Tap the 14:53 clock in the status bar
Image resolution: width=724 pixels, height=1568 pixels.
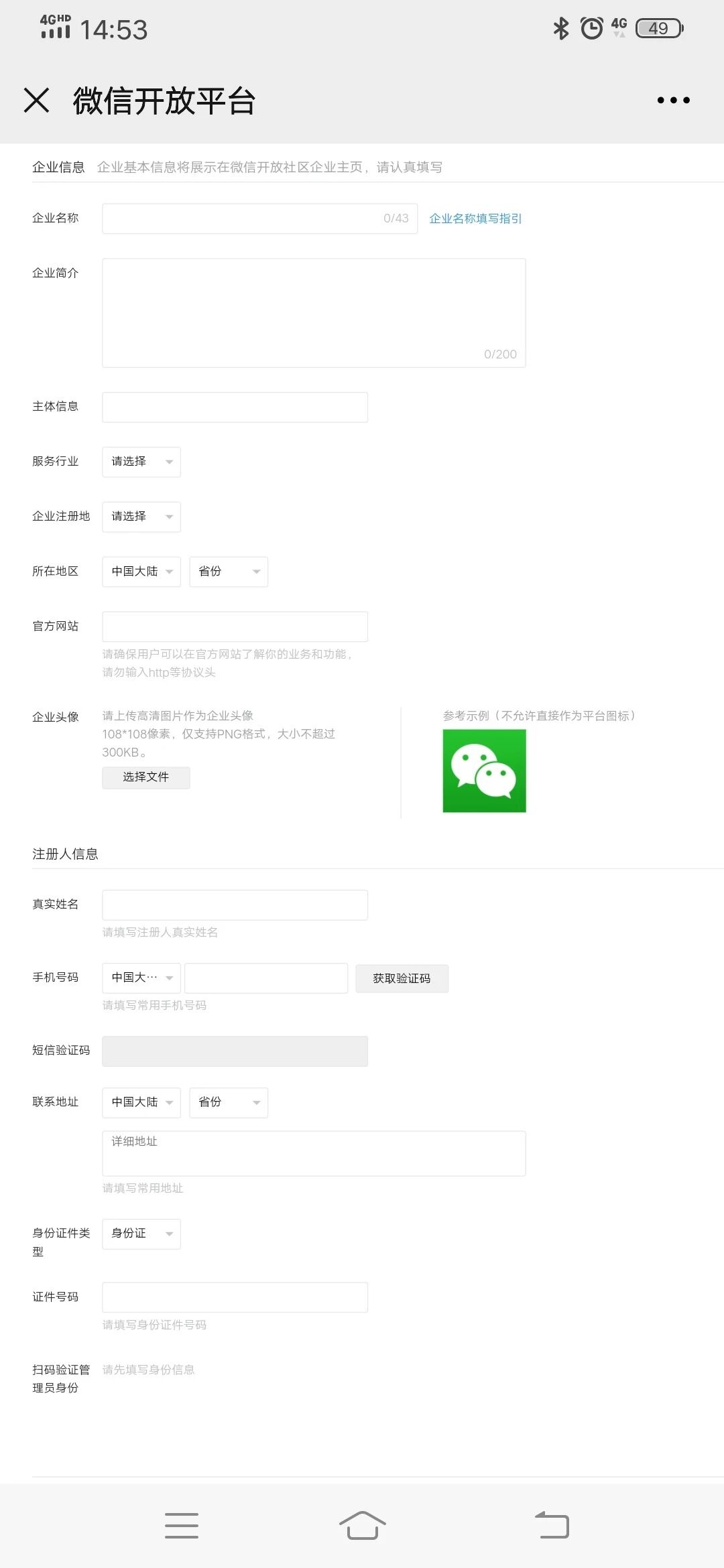click(113, 29)
